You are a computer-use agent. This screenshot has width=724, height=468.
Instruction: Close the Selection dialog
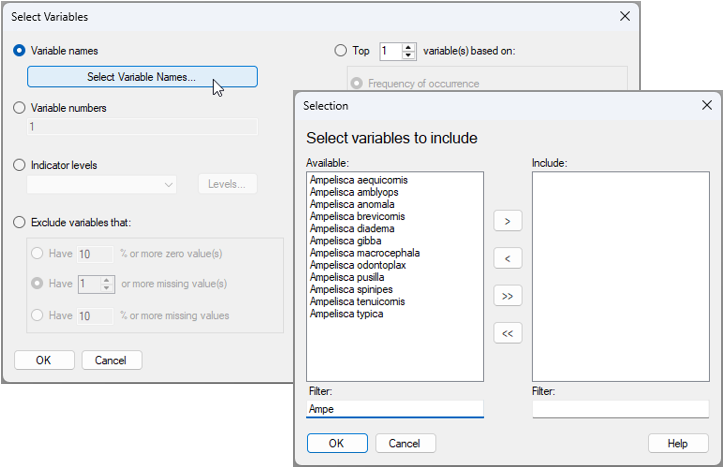click(x=706, y=105)
